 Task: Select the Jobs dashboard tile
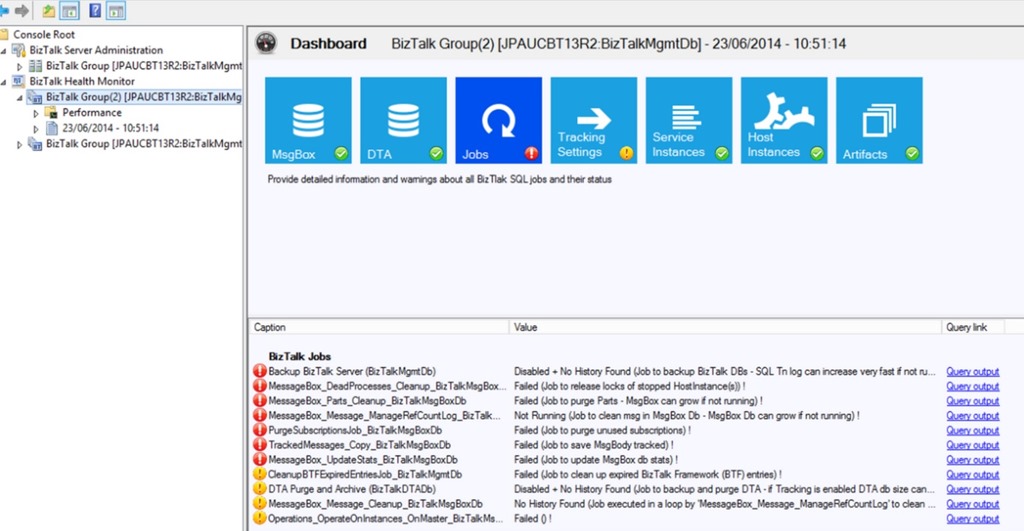click(498, 120)
